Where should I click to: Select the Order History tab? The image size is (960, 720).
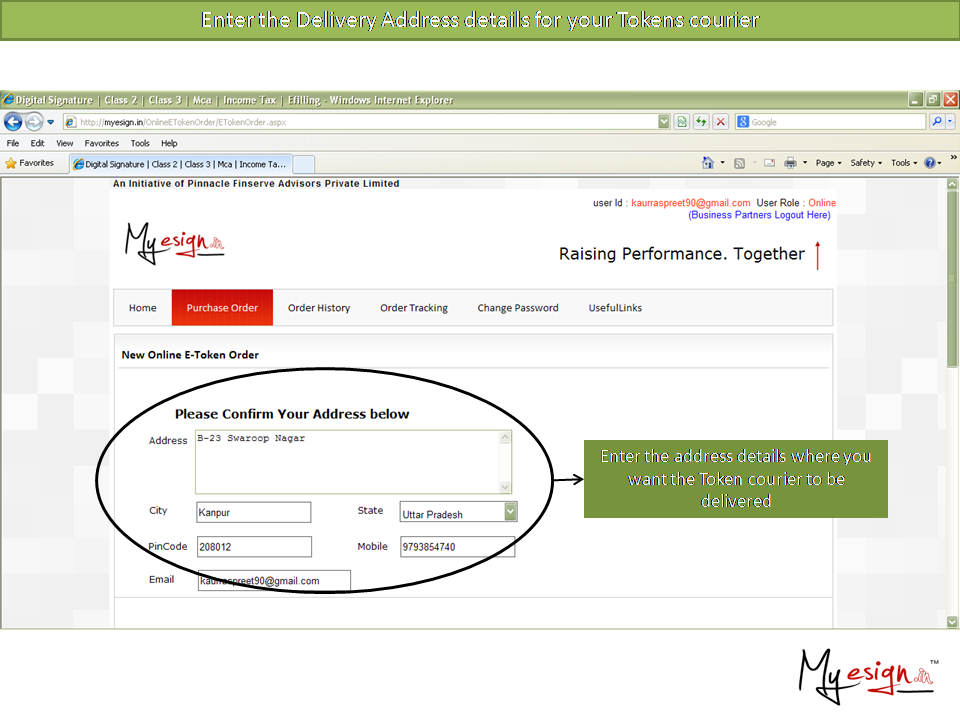point(319,308)
